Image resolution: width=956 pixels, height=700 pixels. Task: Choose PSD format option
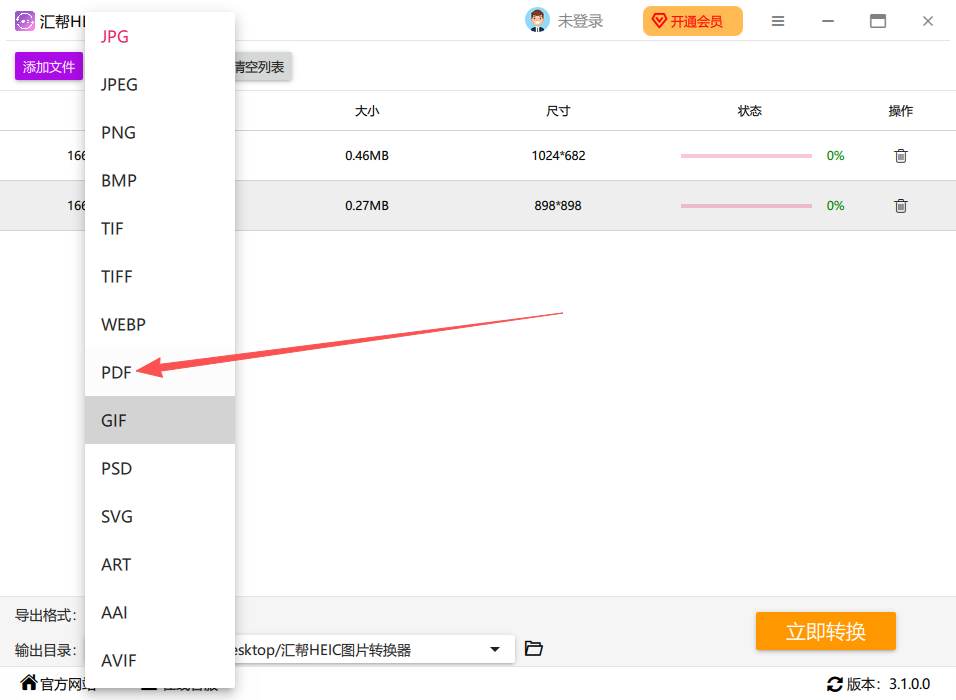point(160,468)
